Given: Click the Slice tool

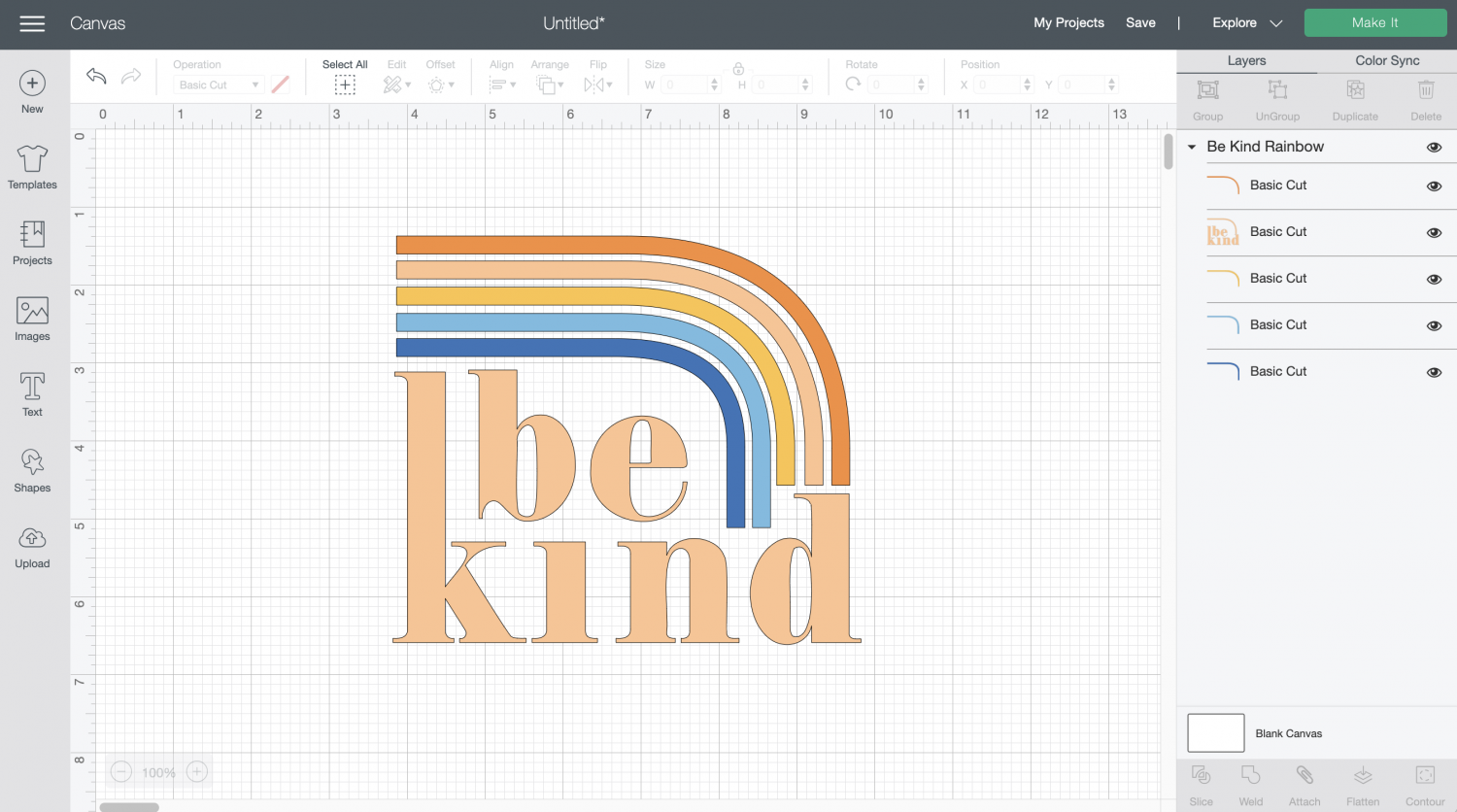Looking at the screenshot, I should click(x=1202, y=786).
